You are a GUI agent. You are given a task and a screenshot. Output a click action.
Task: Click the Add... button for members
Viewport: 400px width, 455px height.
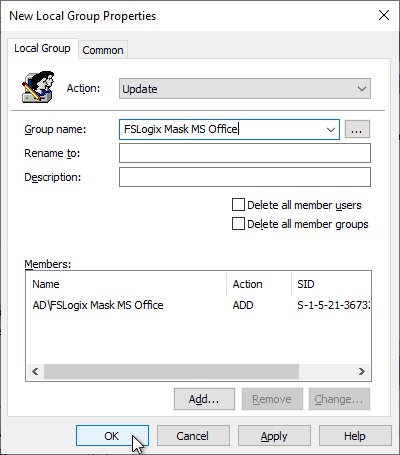point(204,399)
